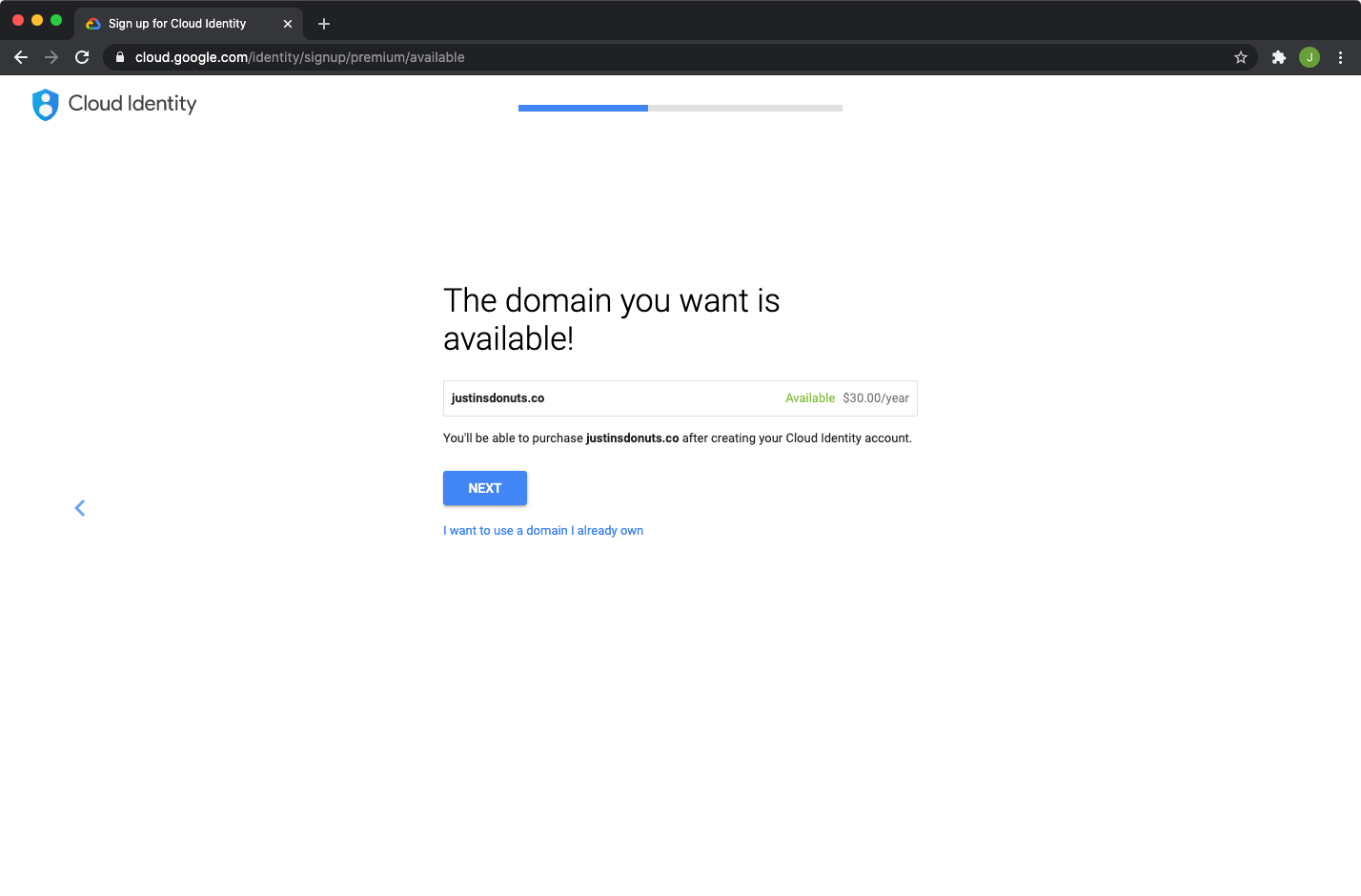
Task: Click the signup progress bar
Action: click(x=680, y=109)
